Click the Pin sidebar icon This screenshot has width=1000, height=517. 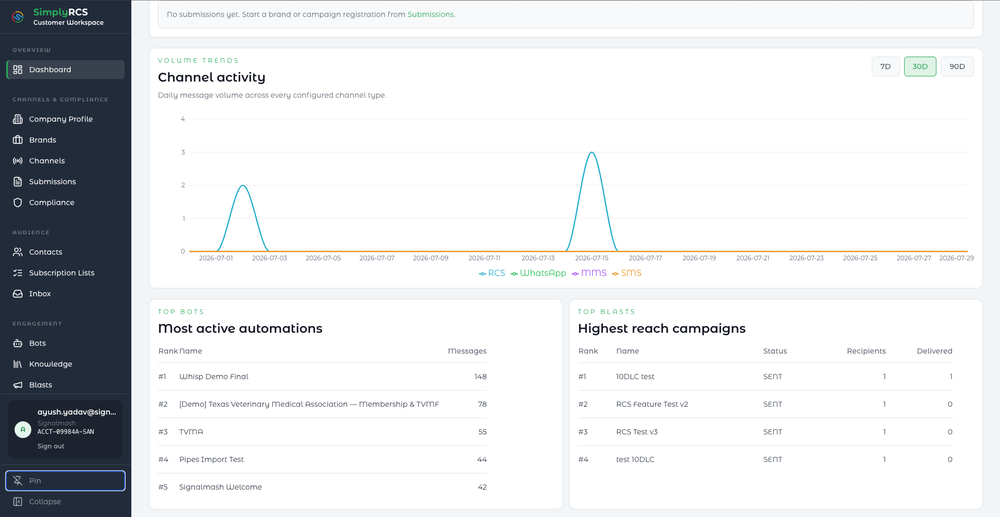click(x=18, y=481)
